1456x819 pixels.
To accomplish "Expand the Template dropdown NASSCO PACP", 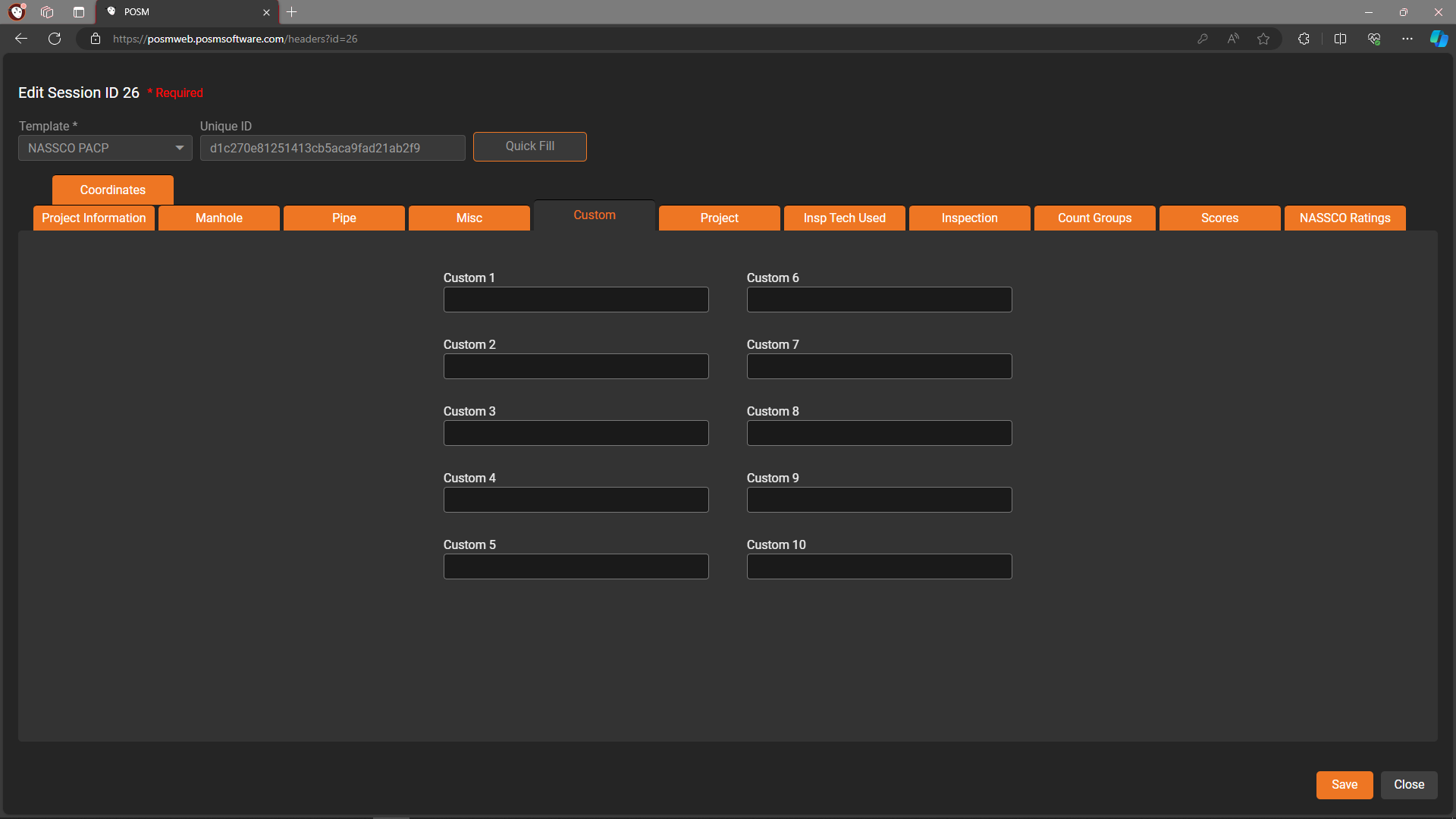I will click(105, 148).
